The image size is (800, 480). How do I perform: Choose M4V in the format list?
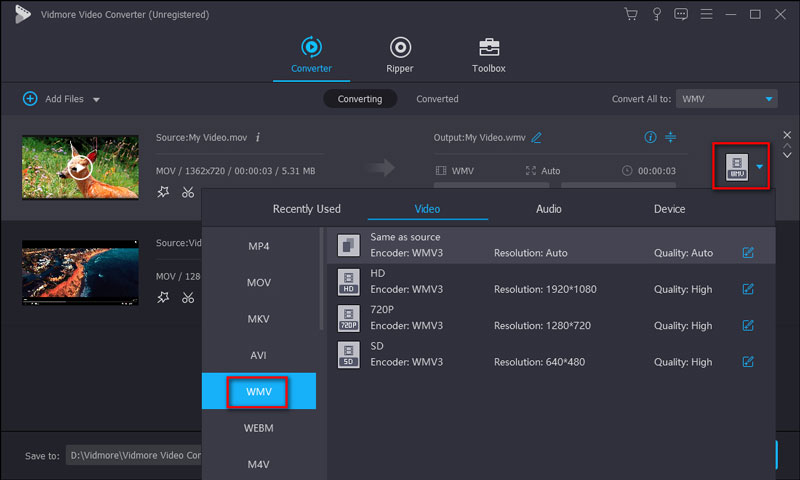[259, 464]
